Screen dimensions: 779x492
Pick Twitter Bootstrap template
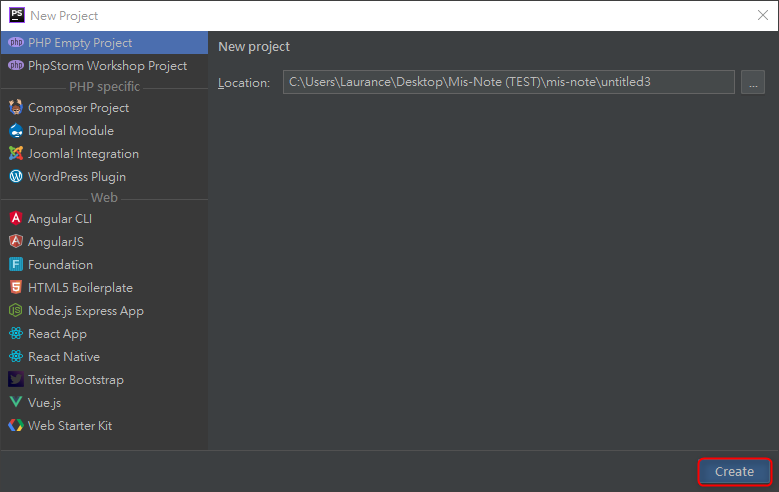click(x=104, y=380)
